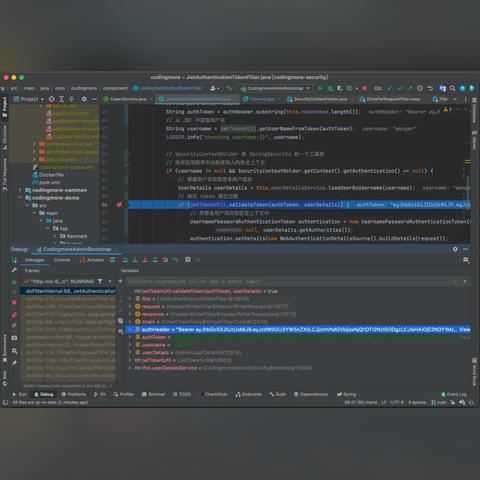Click the wrench settings icon in Debug sidebar
The width and height of the screenshot is (480, 480).
(14, 270)
